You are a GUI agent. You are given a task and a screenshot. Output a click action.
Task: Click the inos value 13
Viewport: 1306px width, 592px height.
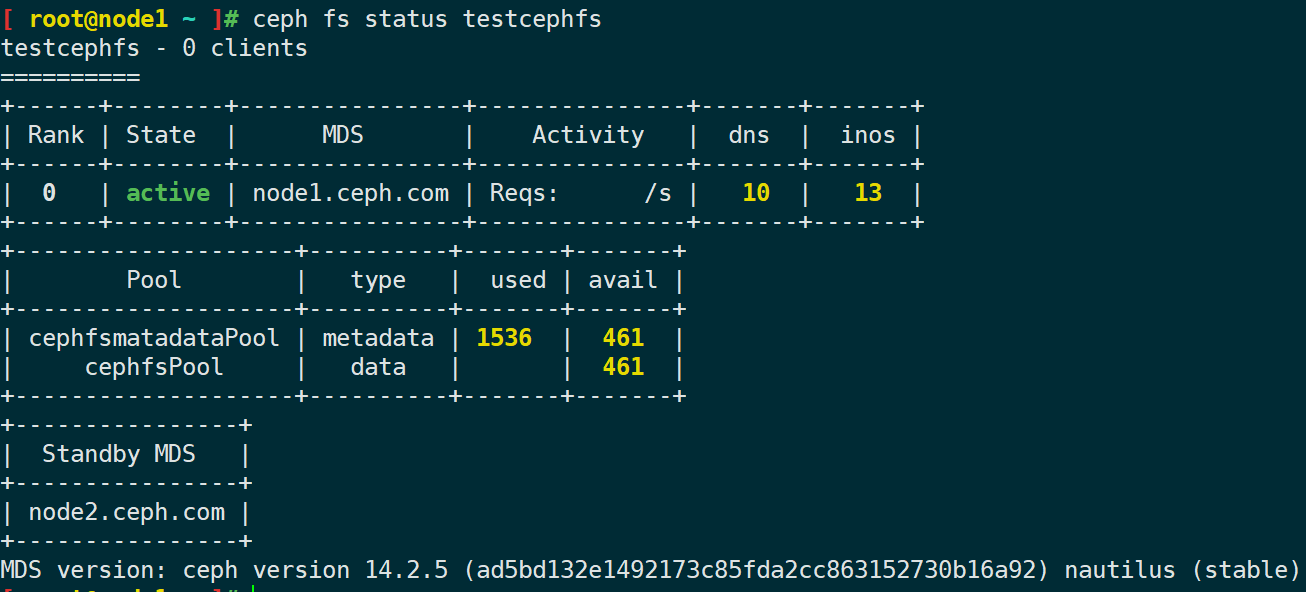tap(868, 193)
